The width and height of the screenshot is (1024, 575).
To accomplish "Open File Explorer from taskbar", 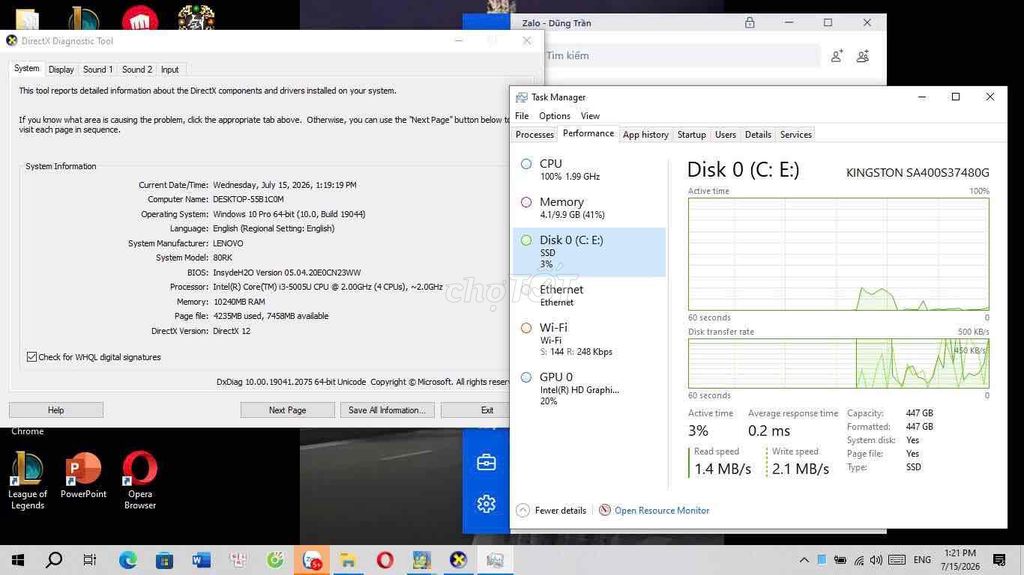I will pos(348,560).
